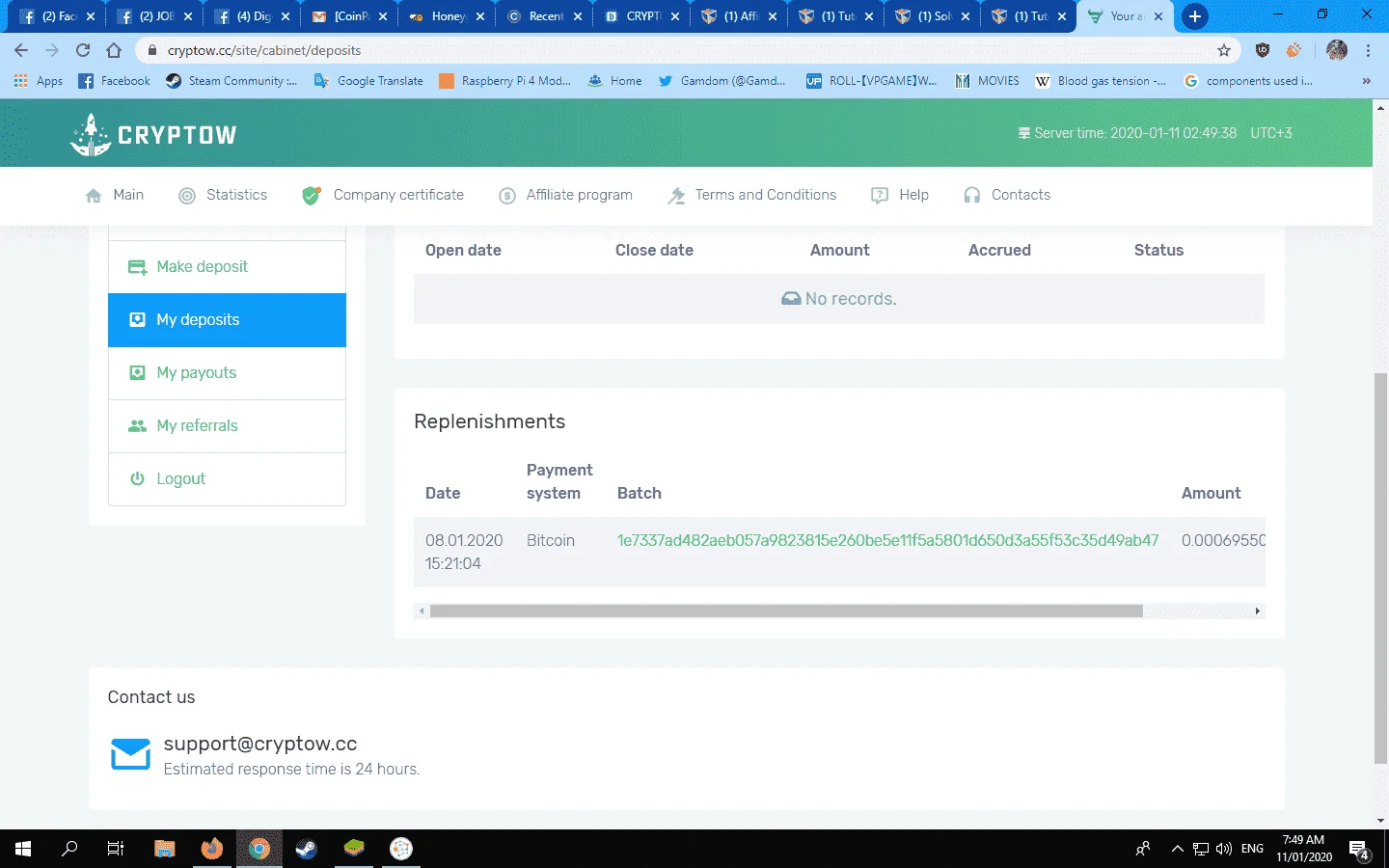The height and width of the screenshot is (868, 1389).
Task: Click the 0.0006955 amount cell
Action: 1223,541
